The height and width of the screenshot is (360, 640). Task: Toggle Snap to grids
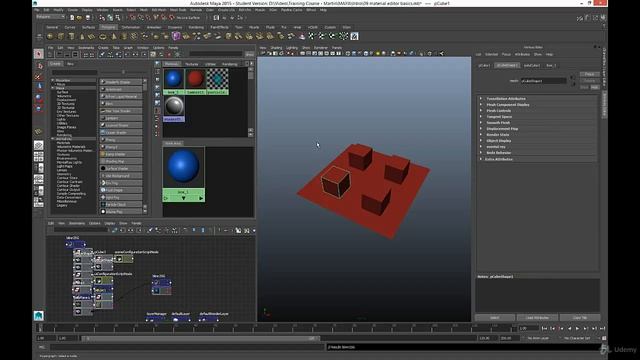(x=133, y=18)
